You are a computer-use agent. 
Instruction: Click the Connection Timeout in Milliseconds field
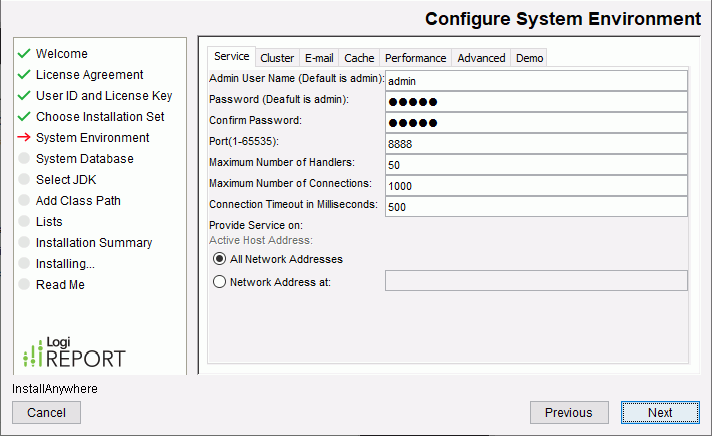click(536, 207)
